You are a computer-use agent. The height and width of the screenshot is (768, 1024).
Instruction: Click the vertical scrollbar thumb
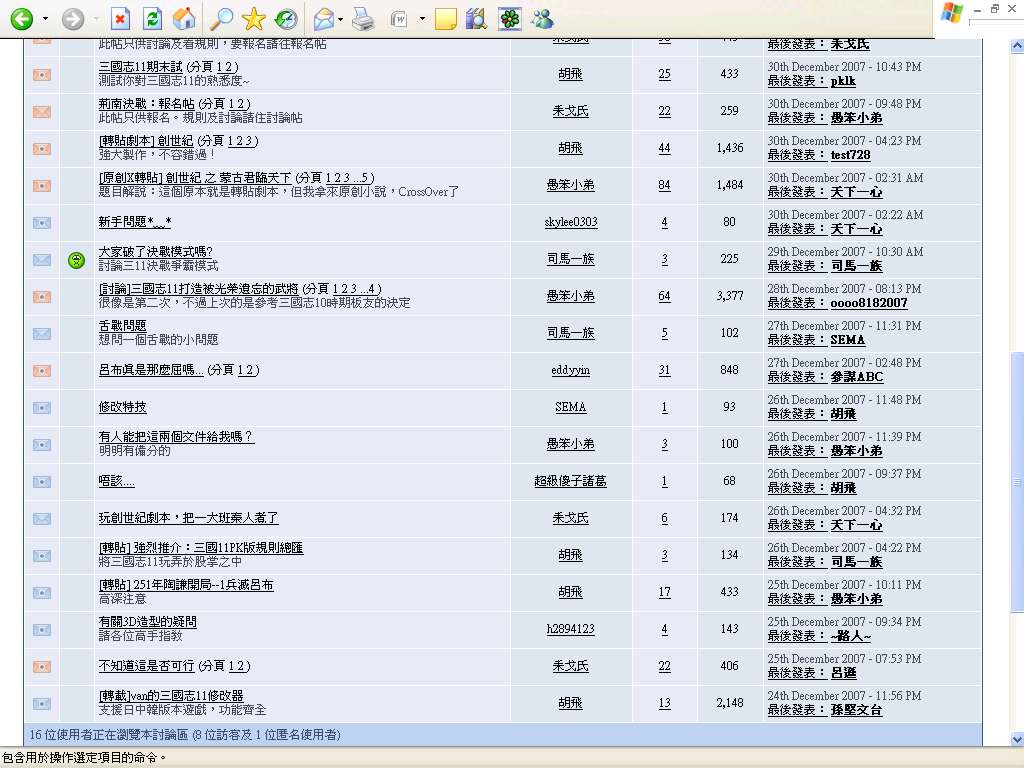pos(1017,483)
